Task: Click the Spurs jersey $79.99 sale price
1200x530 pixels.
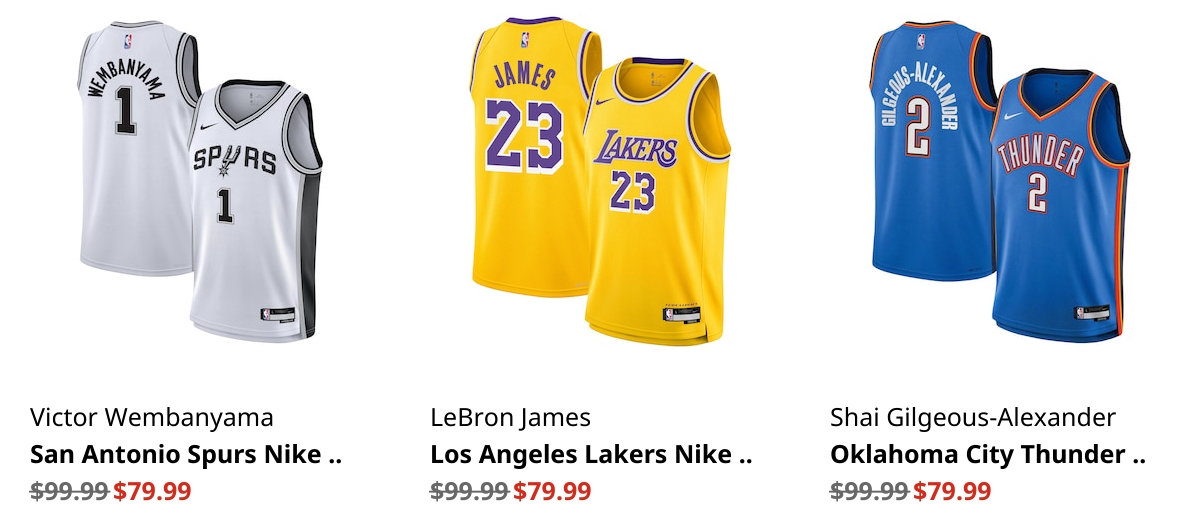Action: click(x=152, y=491)
